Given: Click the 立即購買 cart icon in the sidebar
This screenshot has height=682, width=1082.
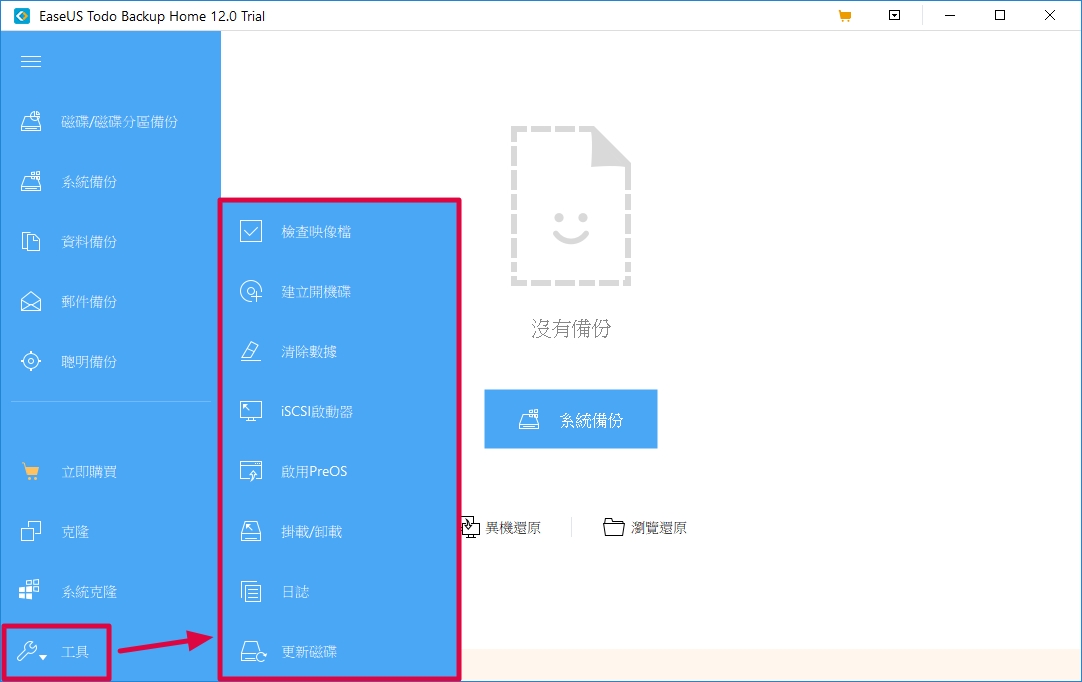Looking at the screenshot, I should 31,472.
